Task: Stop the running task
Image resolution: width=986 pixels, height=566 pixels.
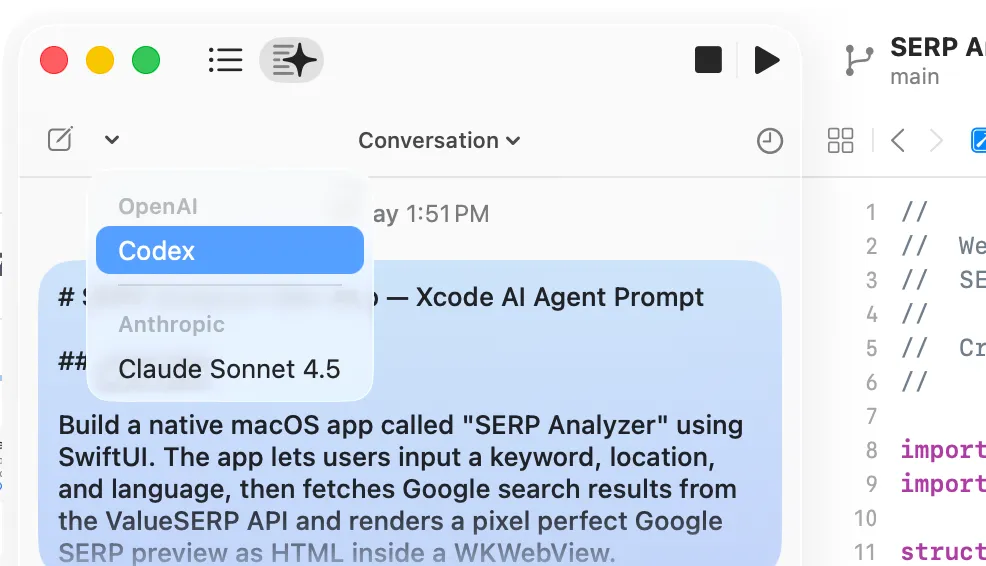Action: click(708, 60)
